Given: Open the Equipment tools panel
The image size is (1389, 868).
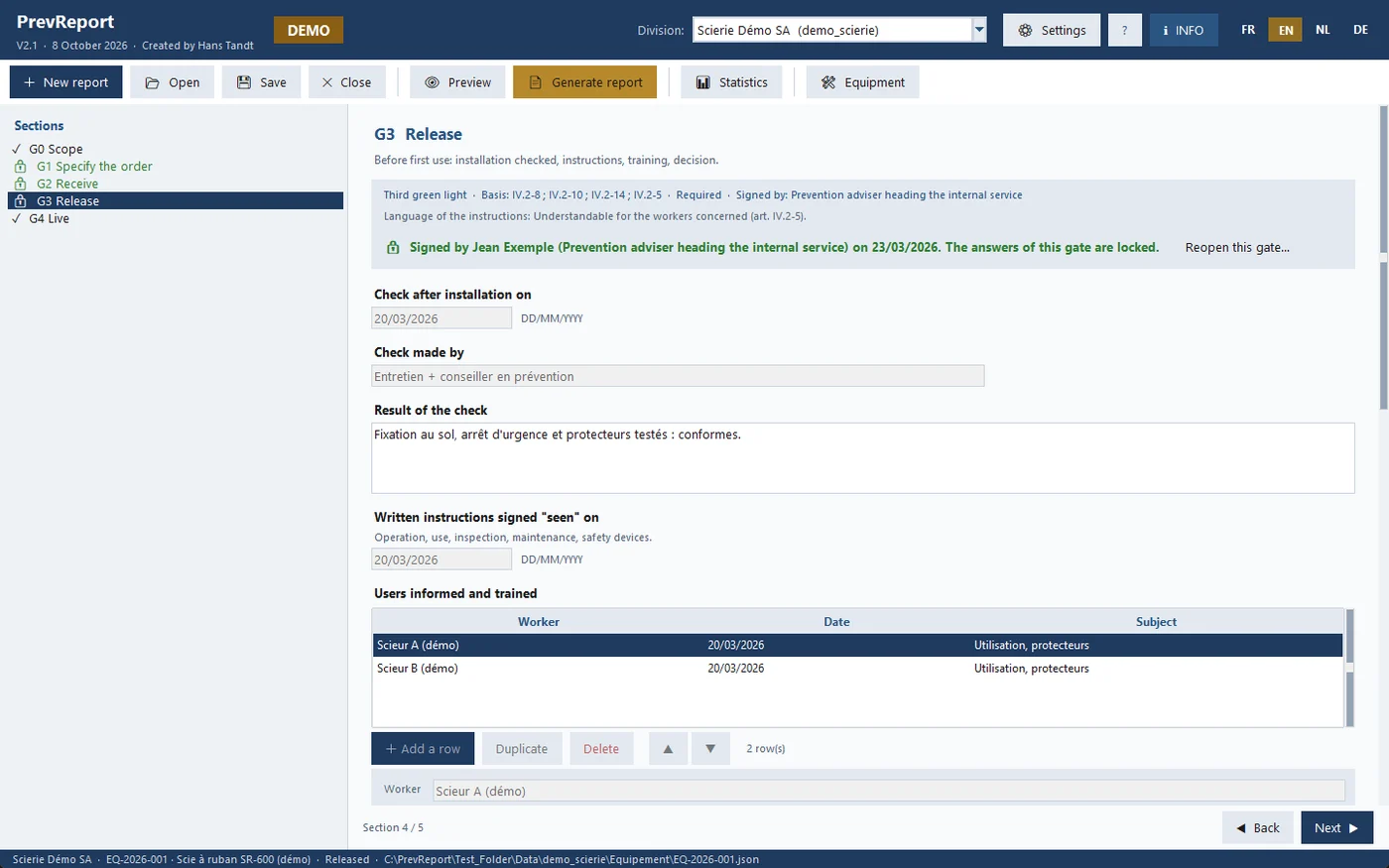Looking at the screenshot, I should (862, 82).
